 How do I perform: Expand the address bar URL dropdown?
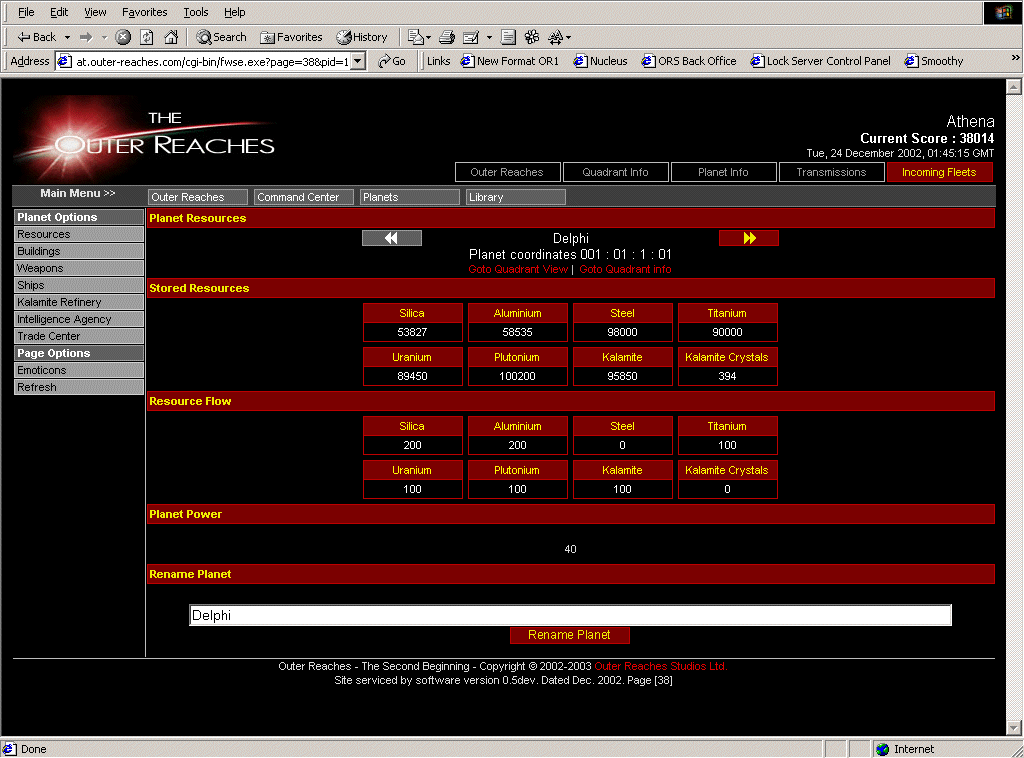click(359, 61)
